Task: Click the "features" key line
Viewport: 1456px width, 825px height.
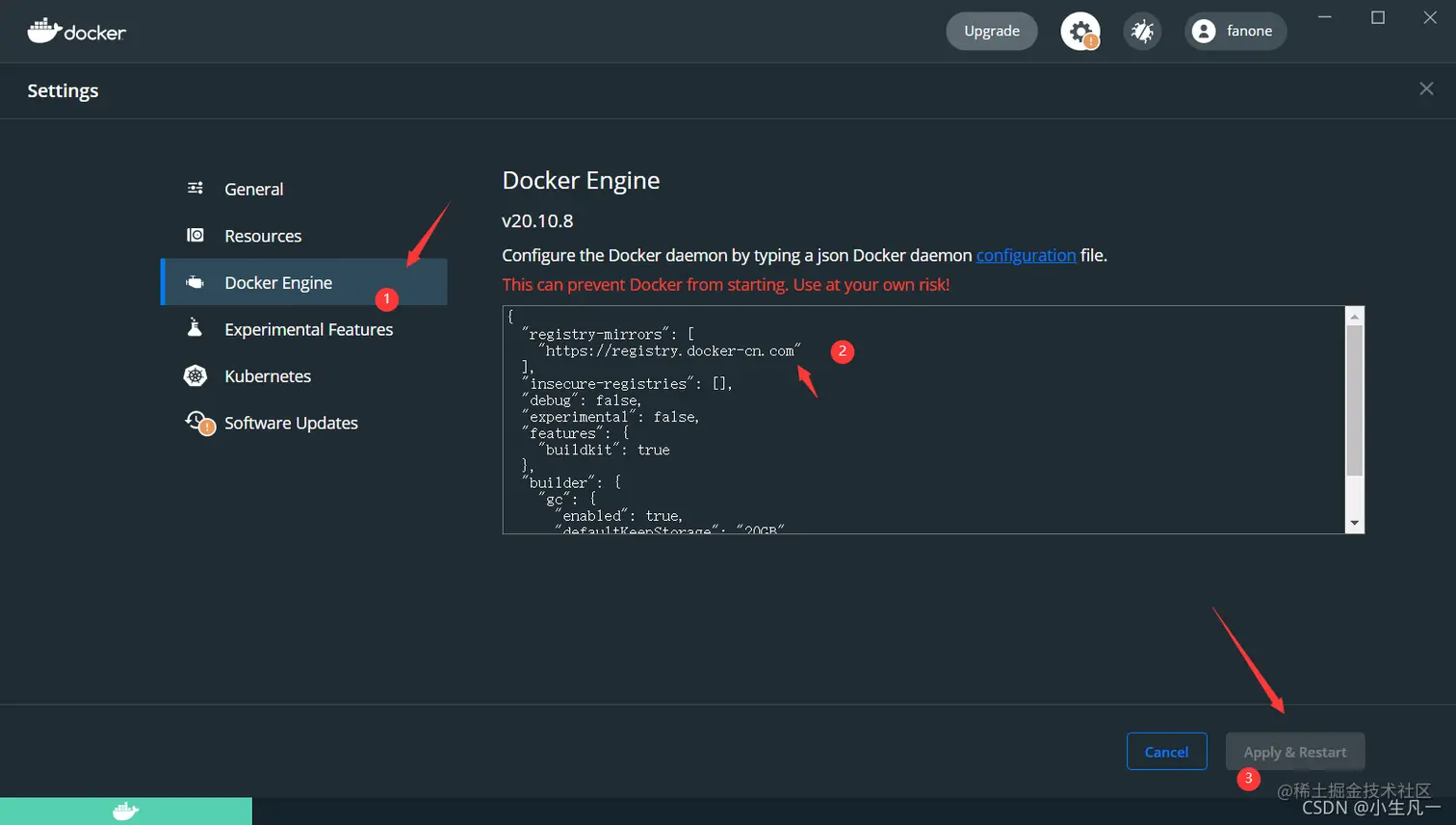Action: click(x=575, y=433)
